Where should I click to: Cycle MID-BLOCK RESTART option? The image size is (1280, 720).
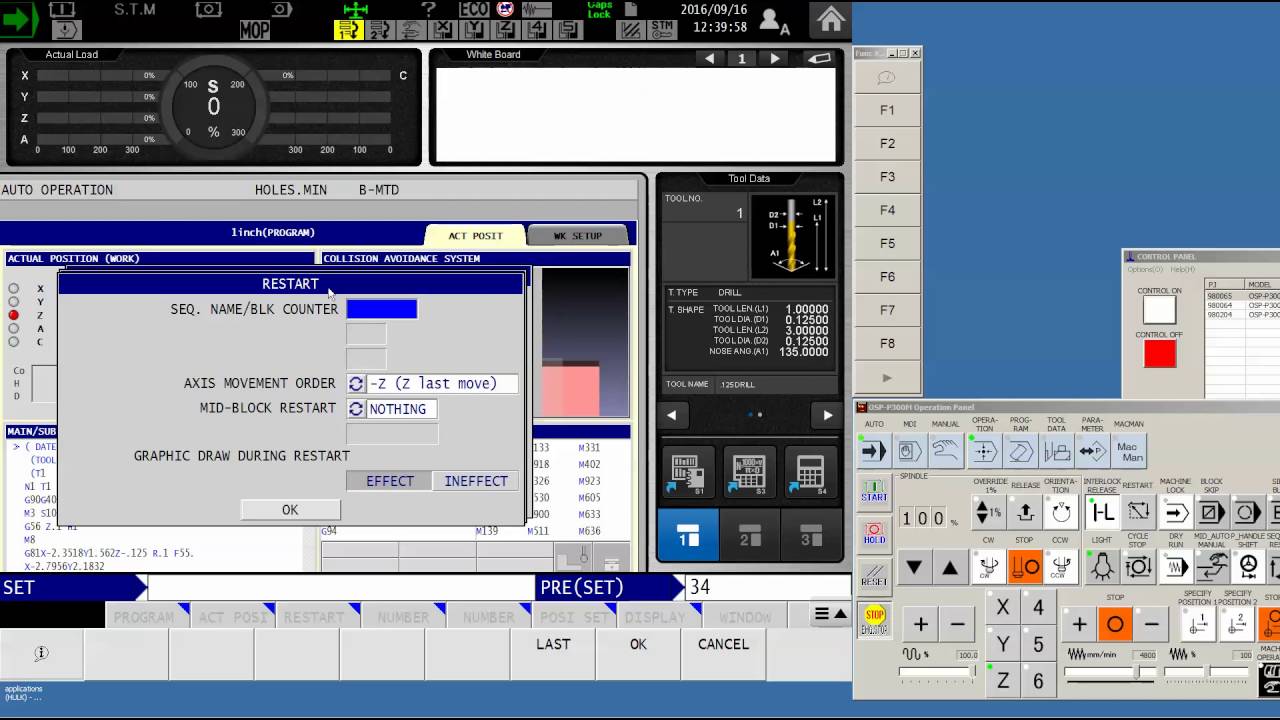(355, 409)
